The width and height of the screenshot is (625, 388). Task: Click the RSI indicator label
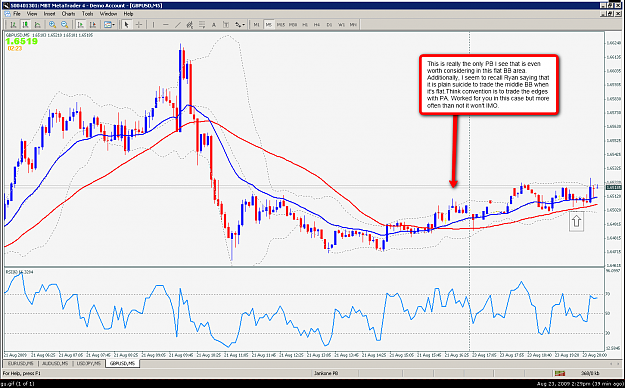click(19, 272)
